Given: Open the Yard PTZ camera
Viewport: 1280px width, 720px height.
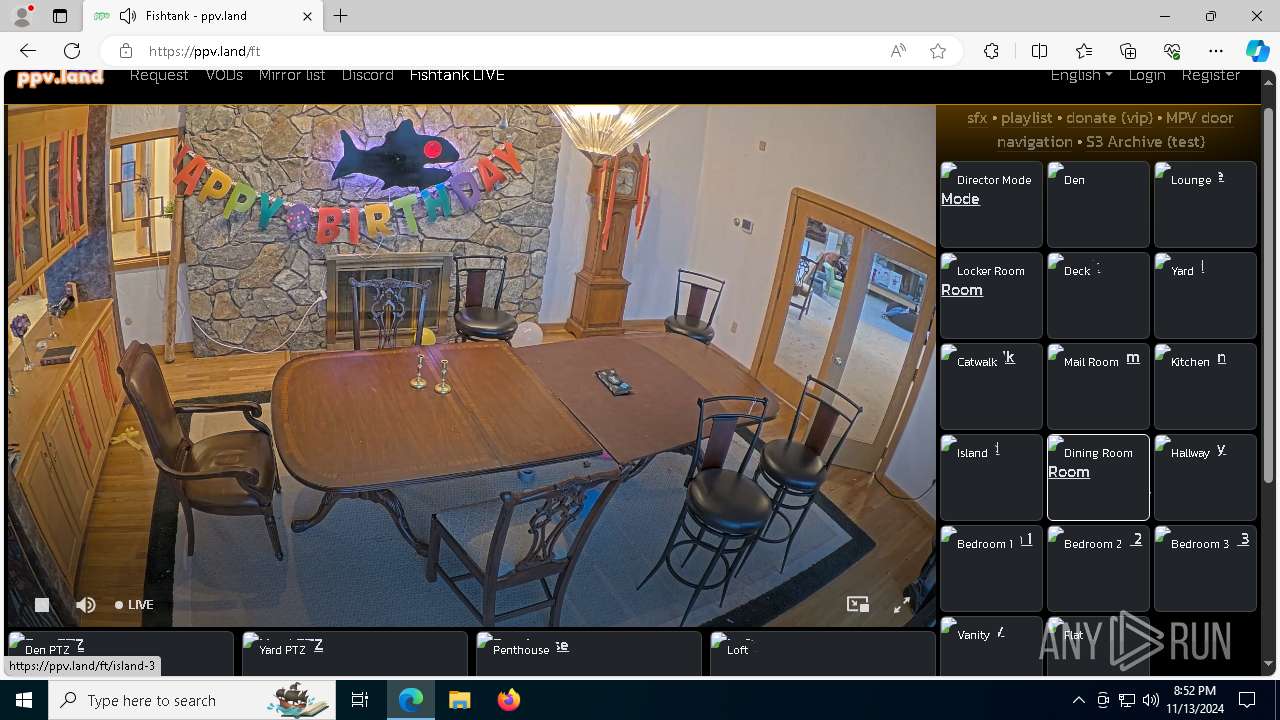Looking at the screenshot, I should tap(354, 653).
